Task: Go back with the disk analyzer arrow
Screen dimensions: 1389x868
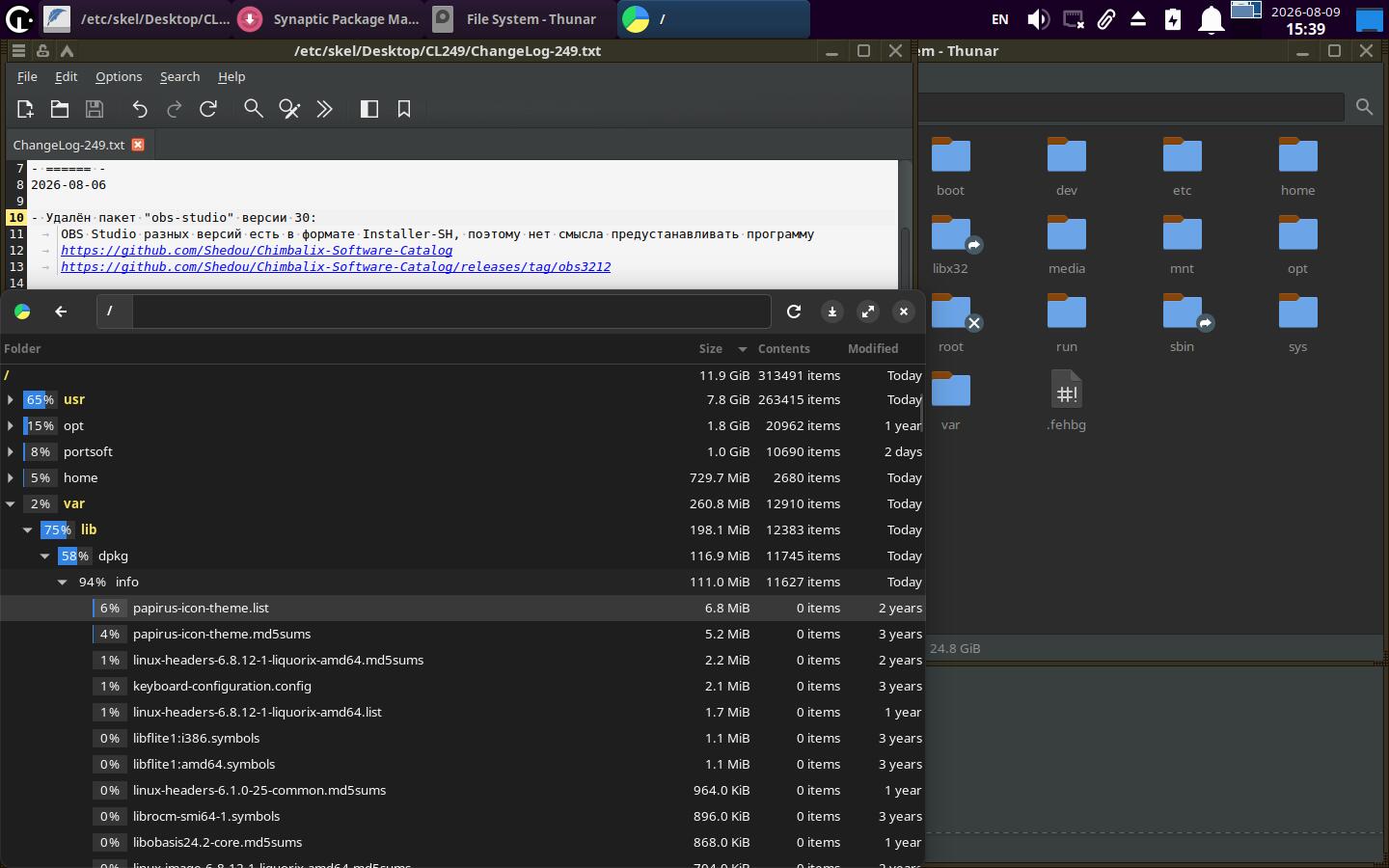Action: pyautogui.click(x=61, y=312)
